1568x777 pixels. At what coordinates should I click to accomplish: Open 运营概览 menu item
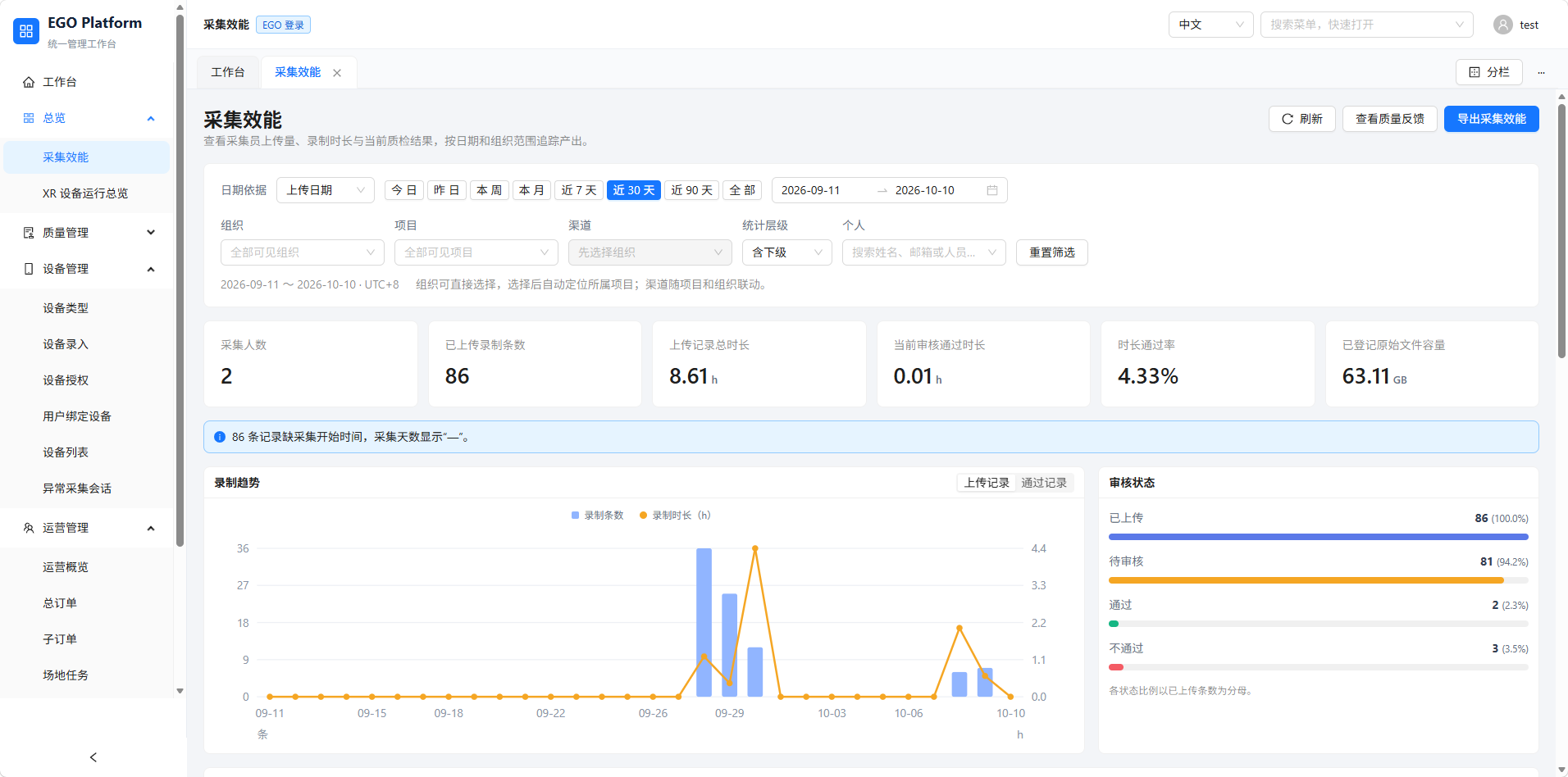85,567
